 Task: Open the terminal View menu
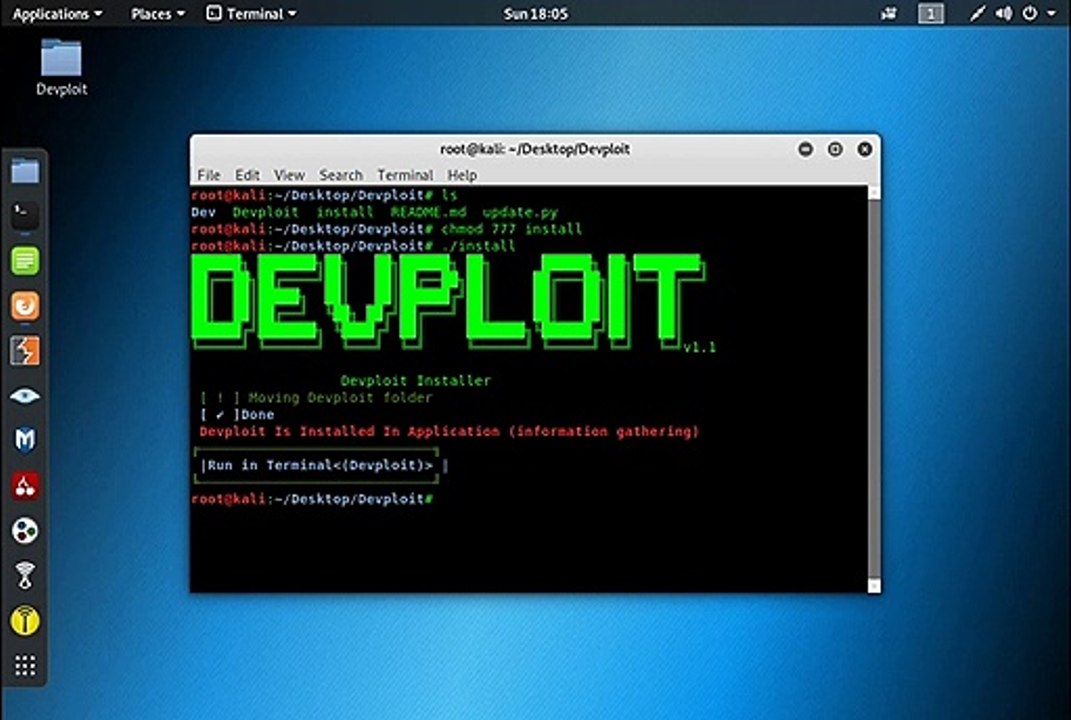click(290, 175)
